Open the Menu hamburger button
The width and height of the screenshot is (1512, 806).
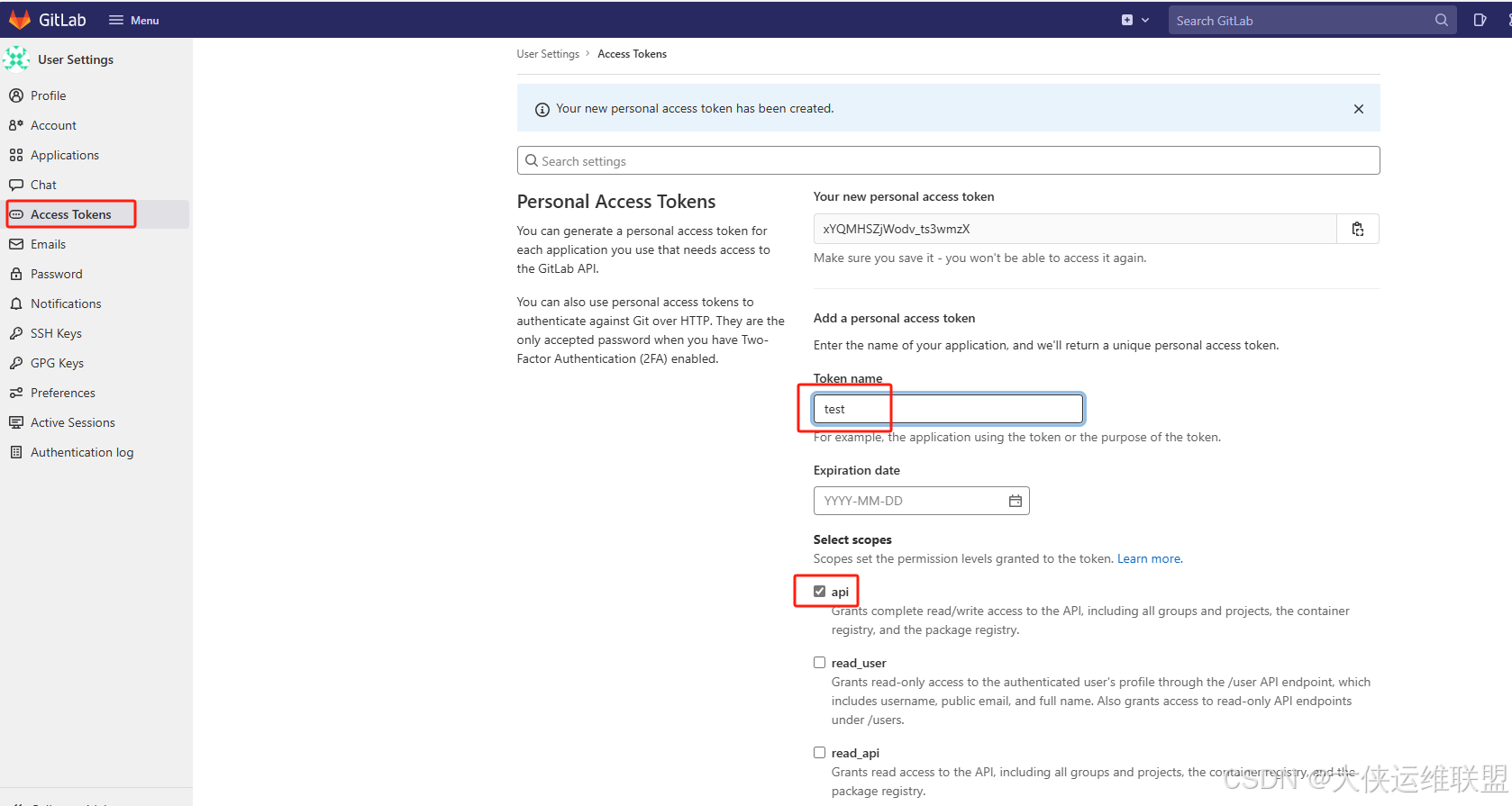133,20
